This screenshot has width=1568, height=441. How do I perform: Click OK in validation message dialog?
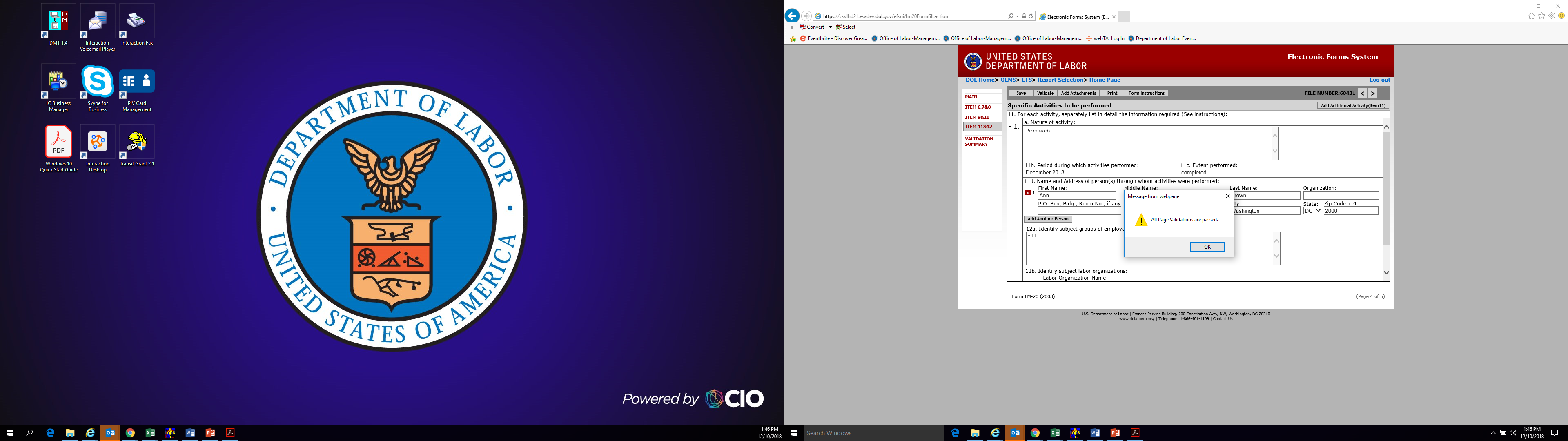1207,247
